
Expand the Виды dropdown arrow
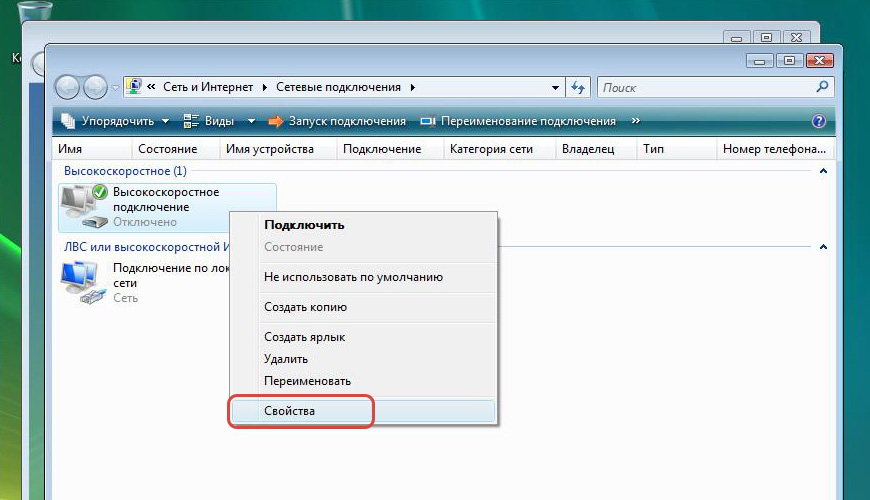(x=251, y=121)
